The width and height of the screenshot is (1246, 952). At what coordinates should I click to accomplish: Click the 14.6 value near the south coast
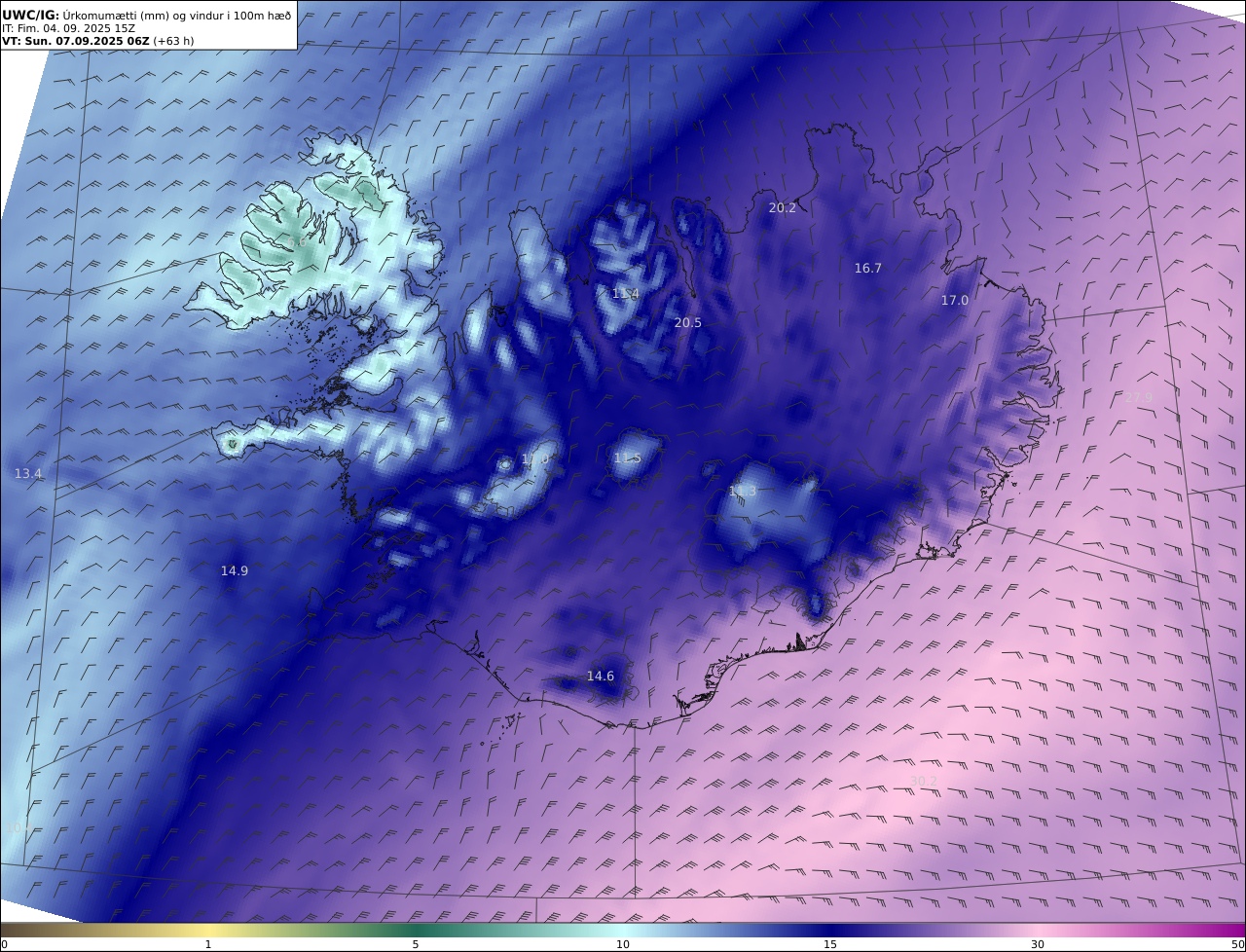601,676
